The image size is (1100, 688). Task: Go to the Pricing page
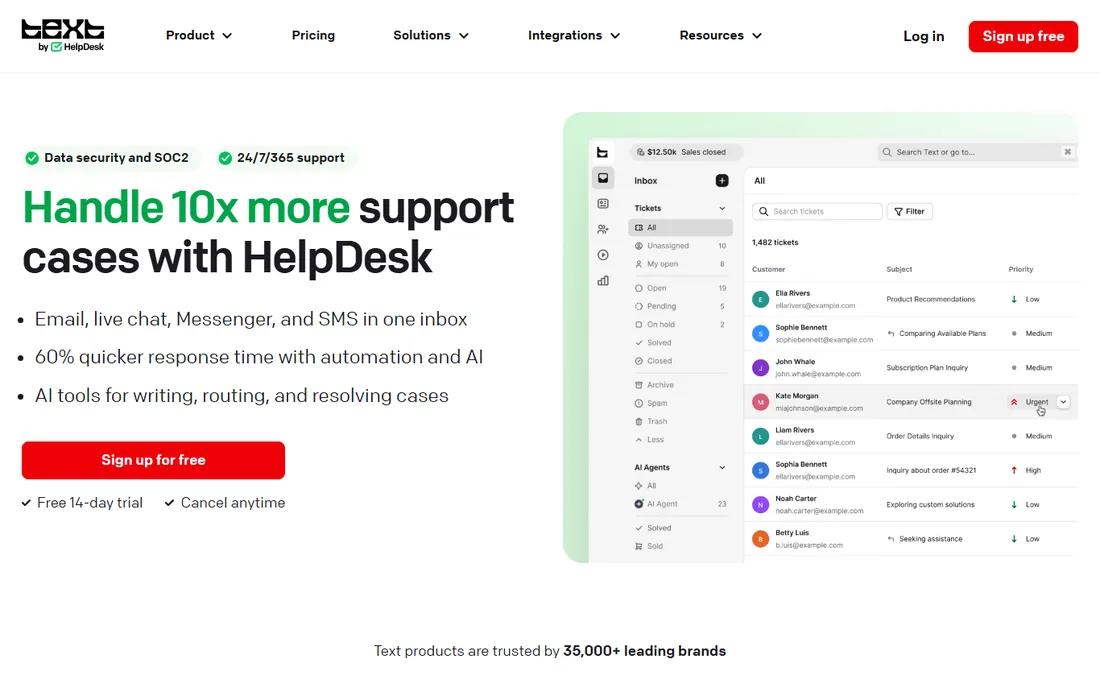[x=313, y=35]
